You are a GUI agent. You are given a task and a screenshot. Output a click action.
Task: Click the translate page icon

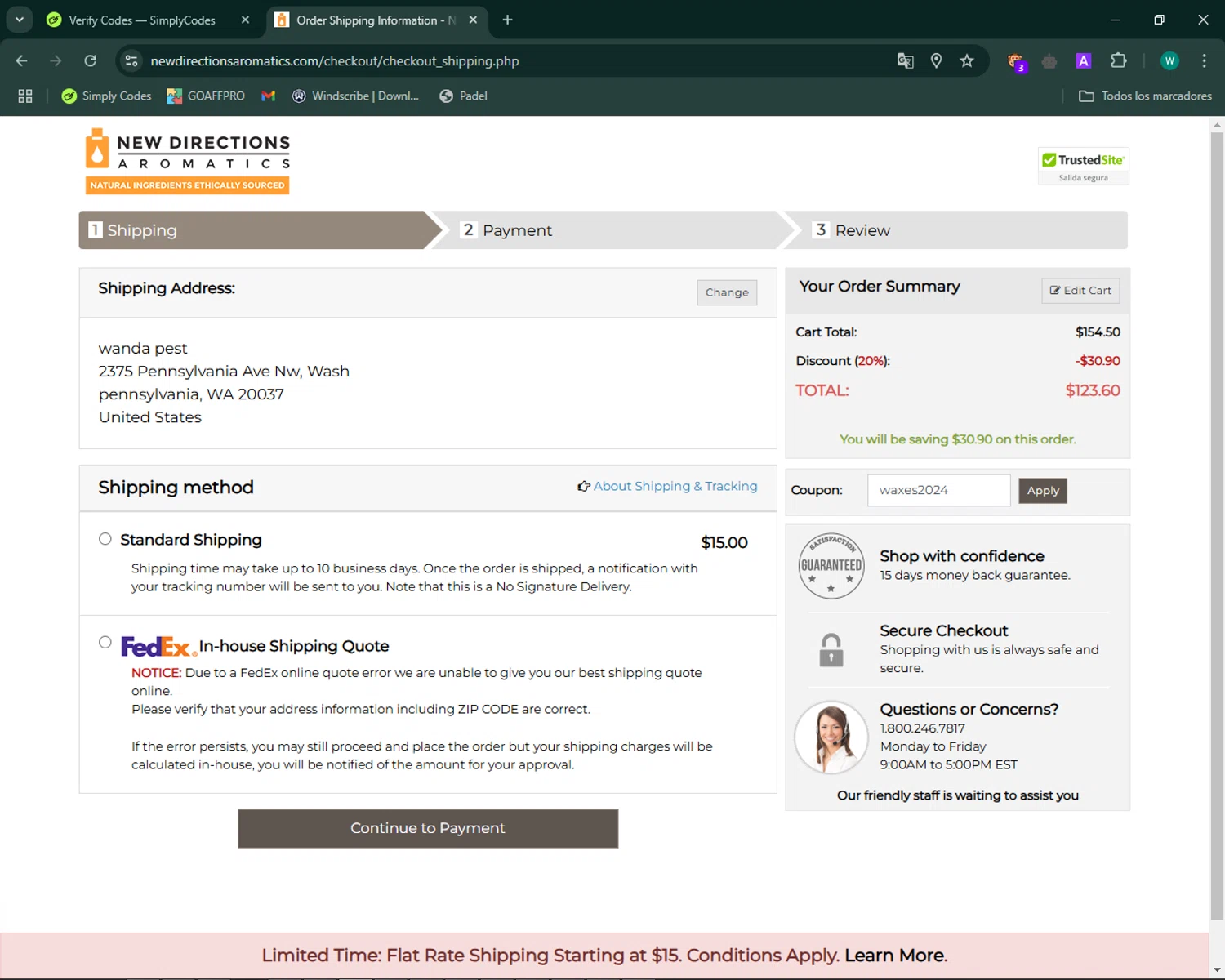(x=905, y=60)
